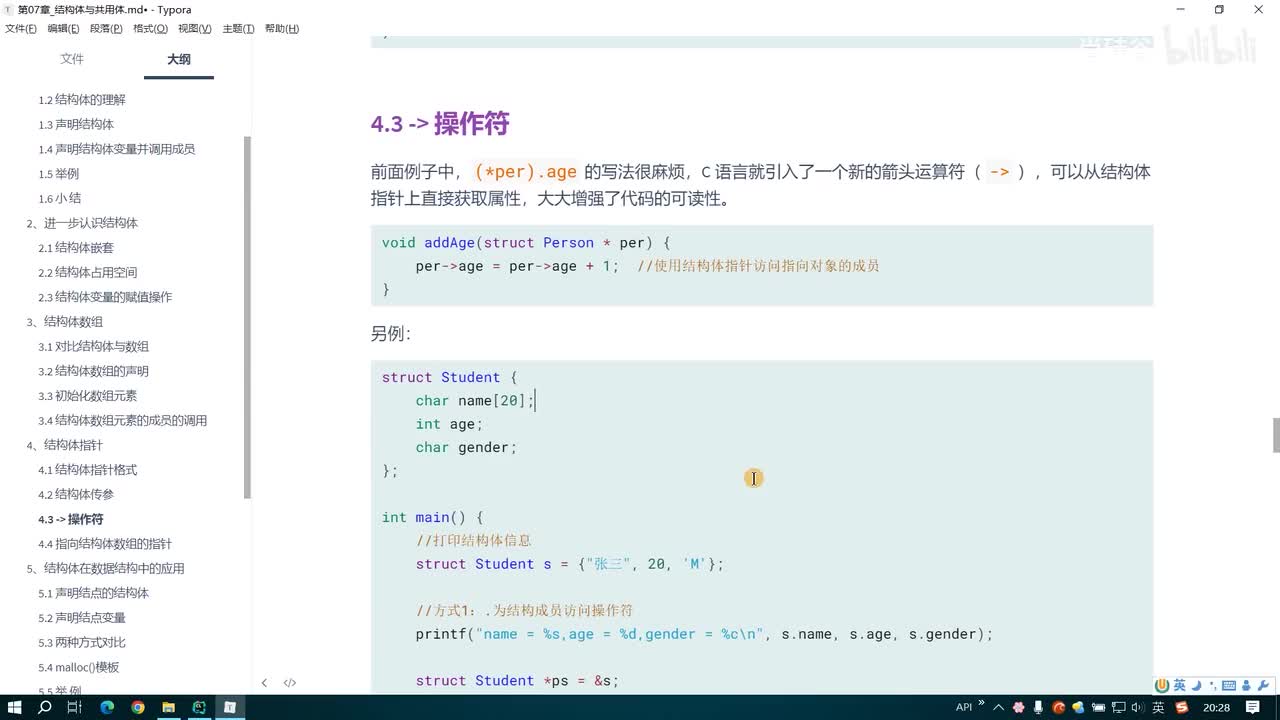Click the microphone tray icon
Image resolution: width=1280 pixels, height=720 pixels.
1039,707
